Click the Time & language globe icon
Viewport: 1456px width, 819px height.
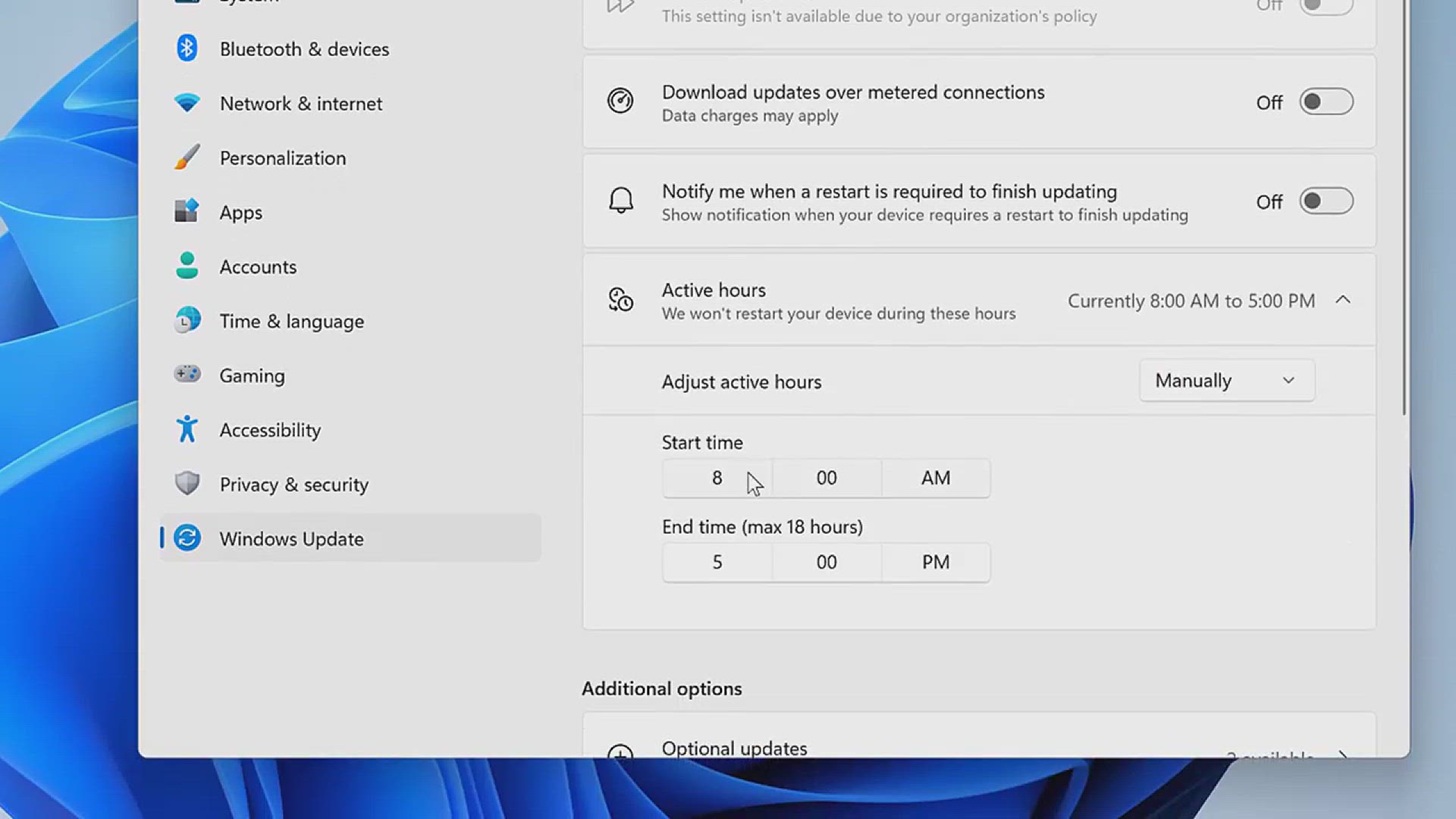(187, 321)
